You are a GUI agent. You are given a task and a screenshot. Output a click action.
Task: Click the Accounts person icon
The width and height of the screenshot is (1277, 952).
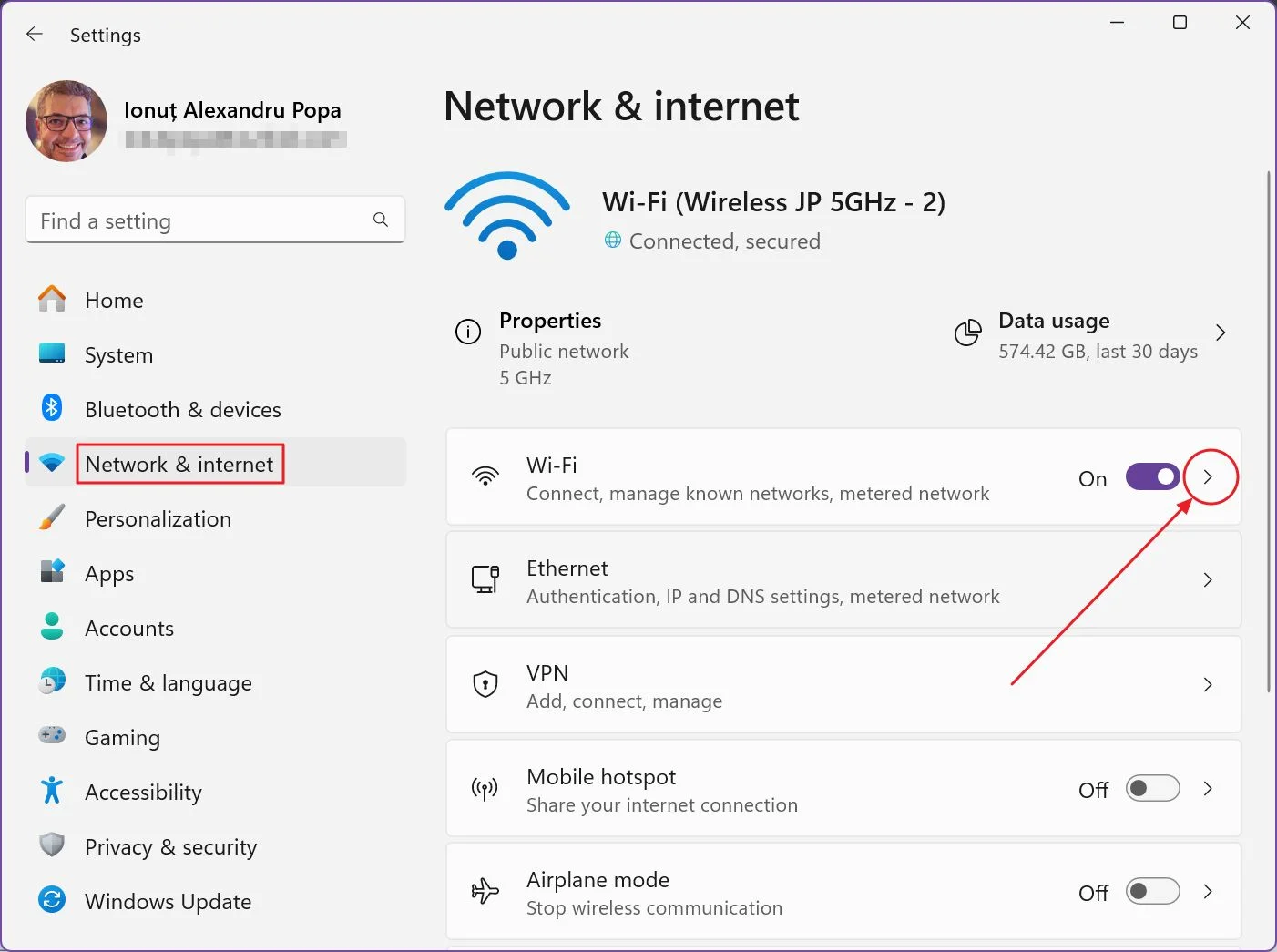(x=52, y=627)
